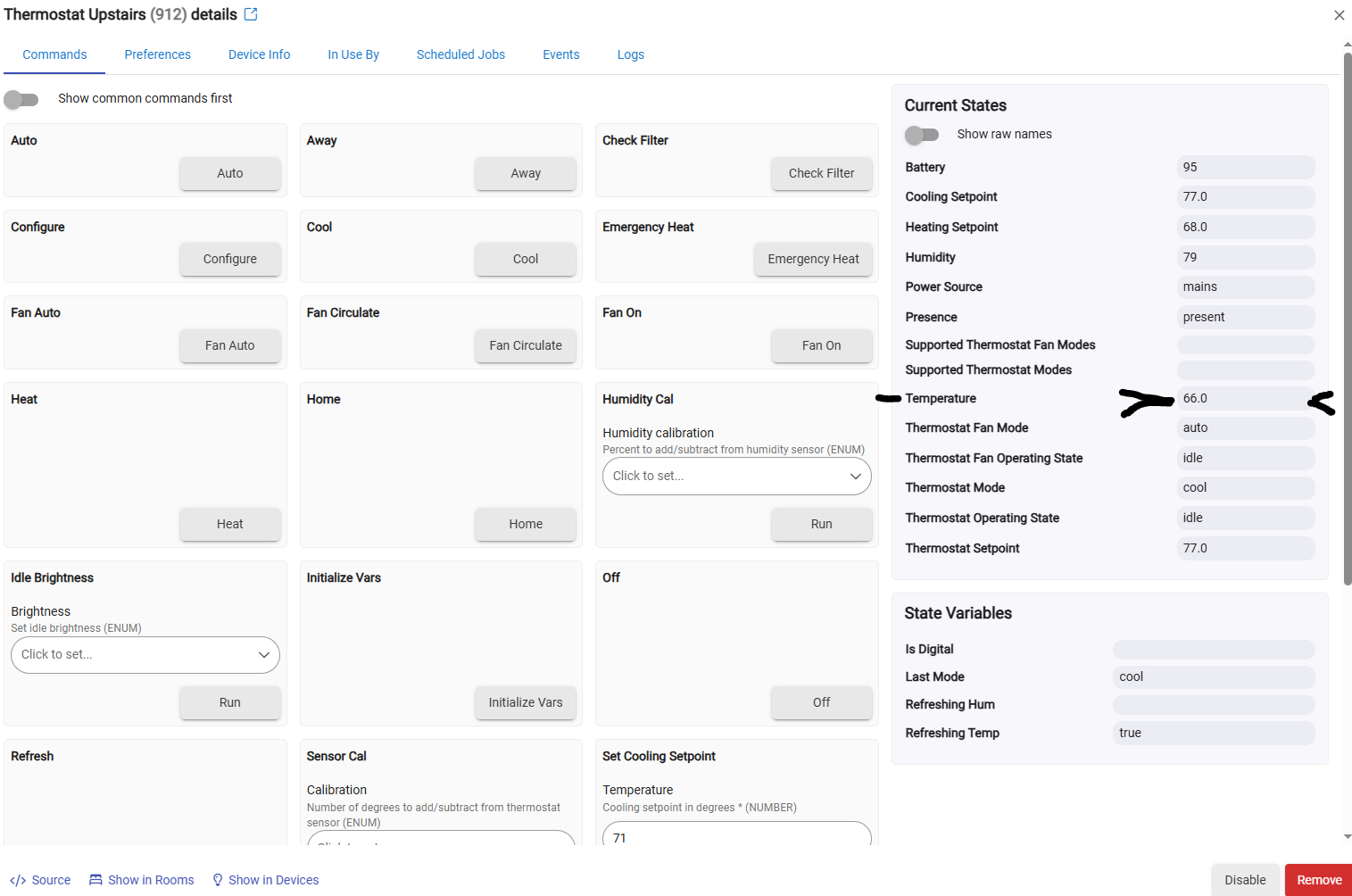Enable Show raw names toggle
This screenshot has height=896, width=1352.
[922, 135]
